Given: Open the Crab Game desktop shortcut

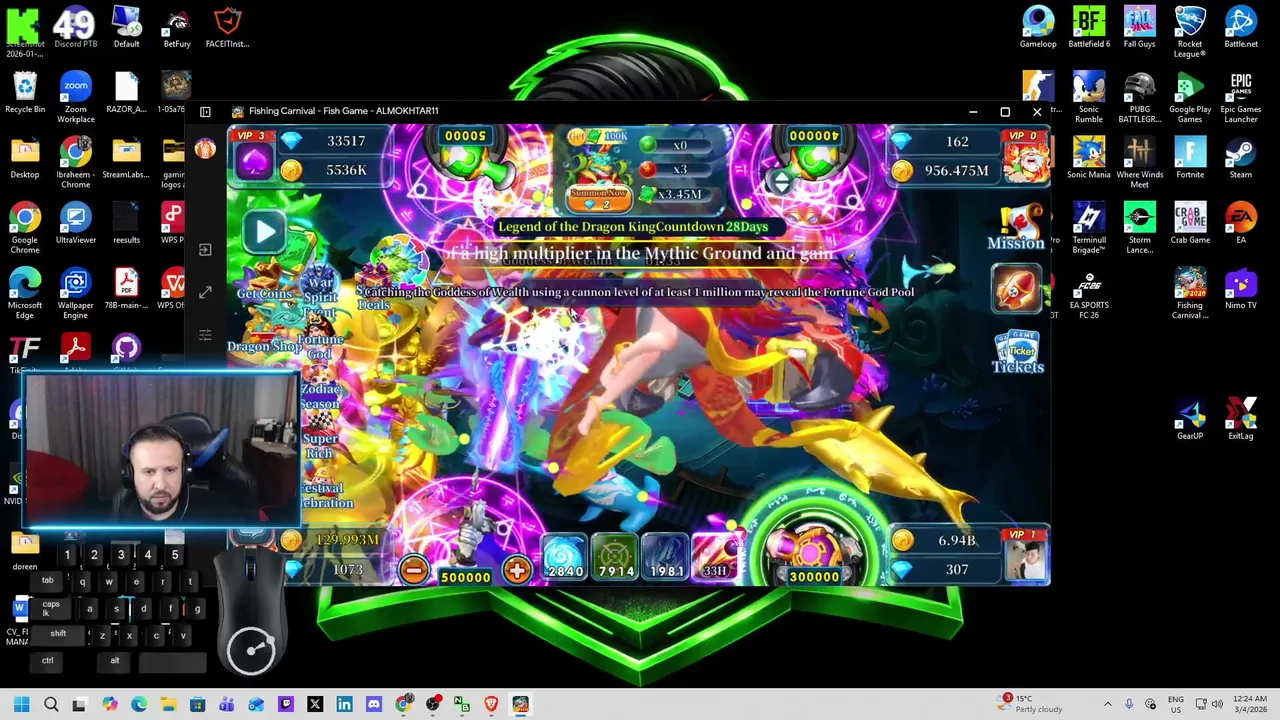Looking at the screenshot, I should coord(1190,224).
